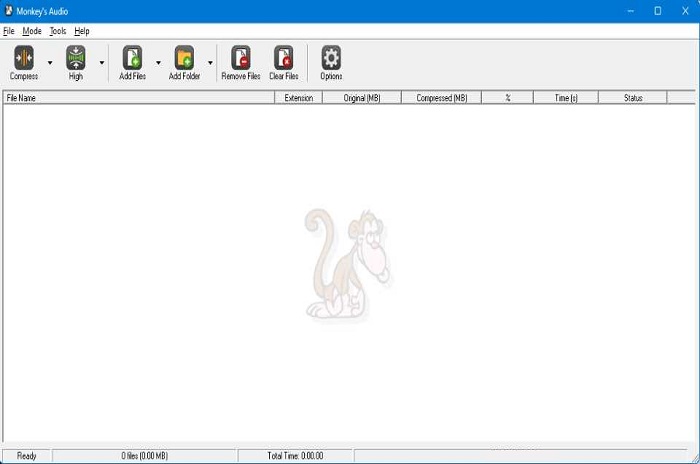Open the Options gear icon
This screenshot has height=464, width=700.
click(331, 58)
